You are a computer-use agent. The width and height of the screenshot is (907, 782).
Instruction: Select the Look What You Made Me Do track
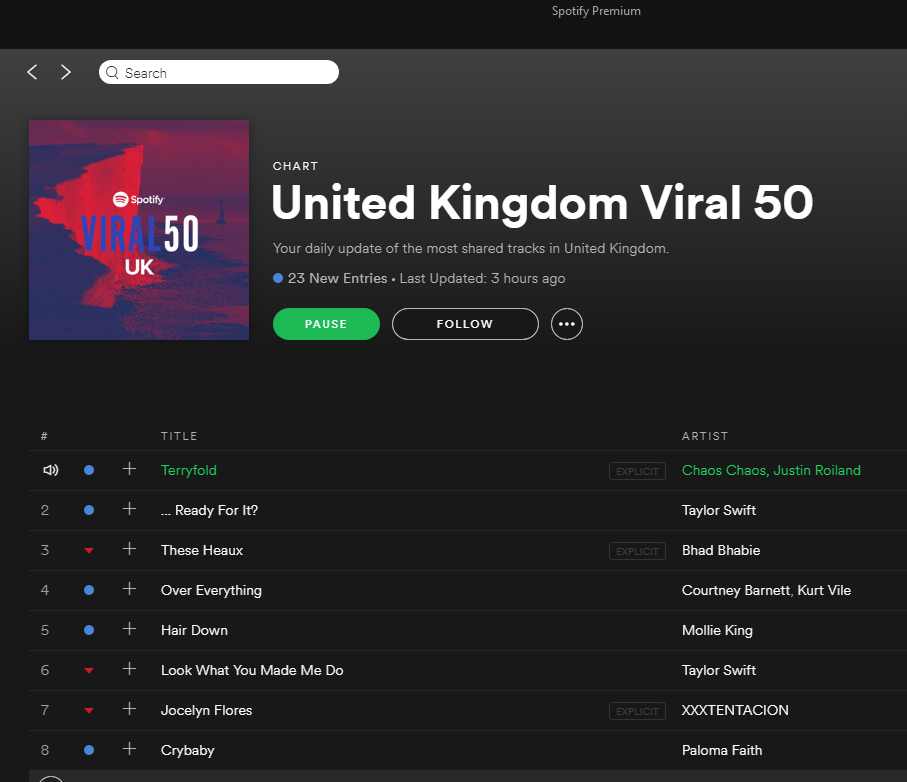tap(252, 670)
